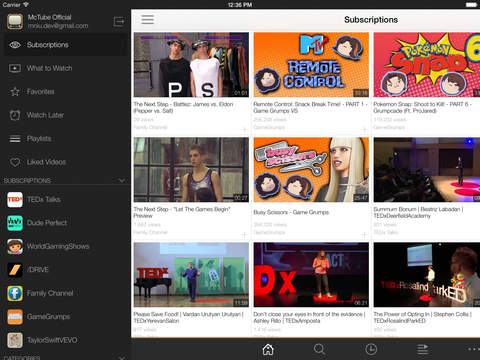The width and height of the screenshot is (480, 360).
Task: Click the battery indicator in status bar
Action: [471, 5]
